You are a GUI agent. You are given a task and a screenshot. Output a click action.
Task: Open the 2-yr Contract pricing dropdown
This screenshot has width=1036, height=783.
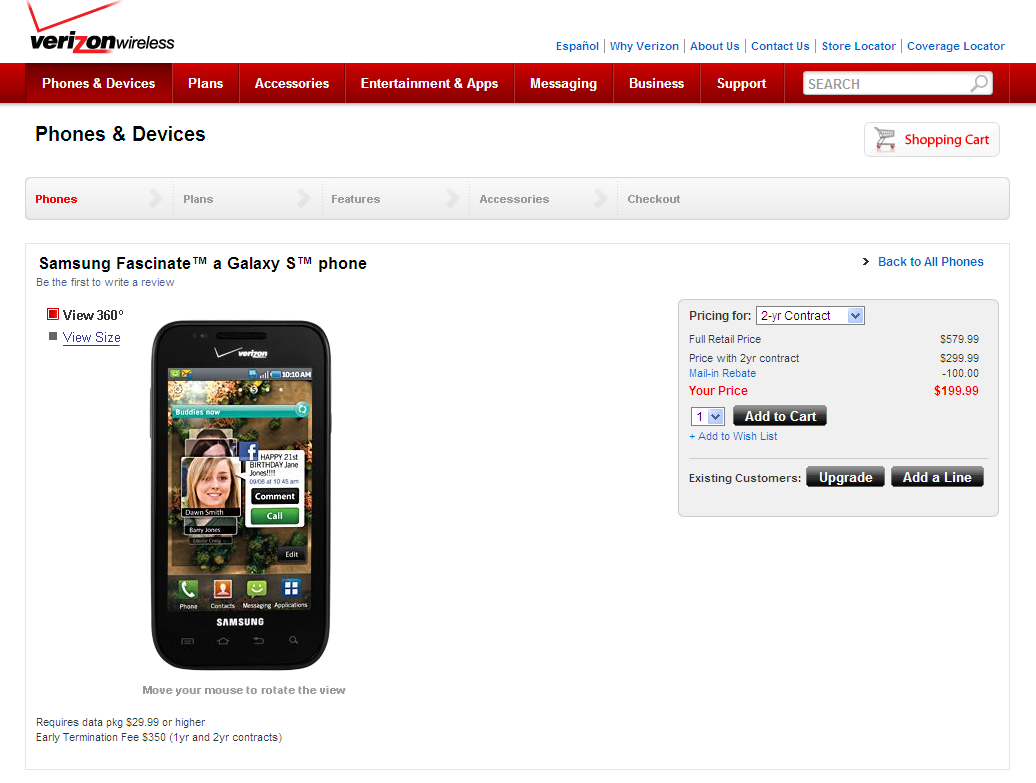tap(855, 315)
